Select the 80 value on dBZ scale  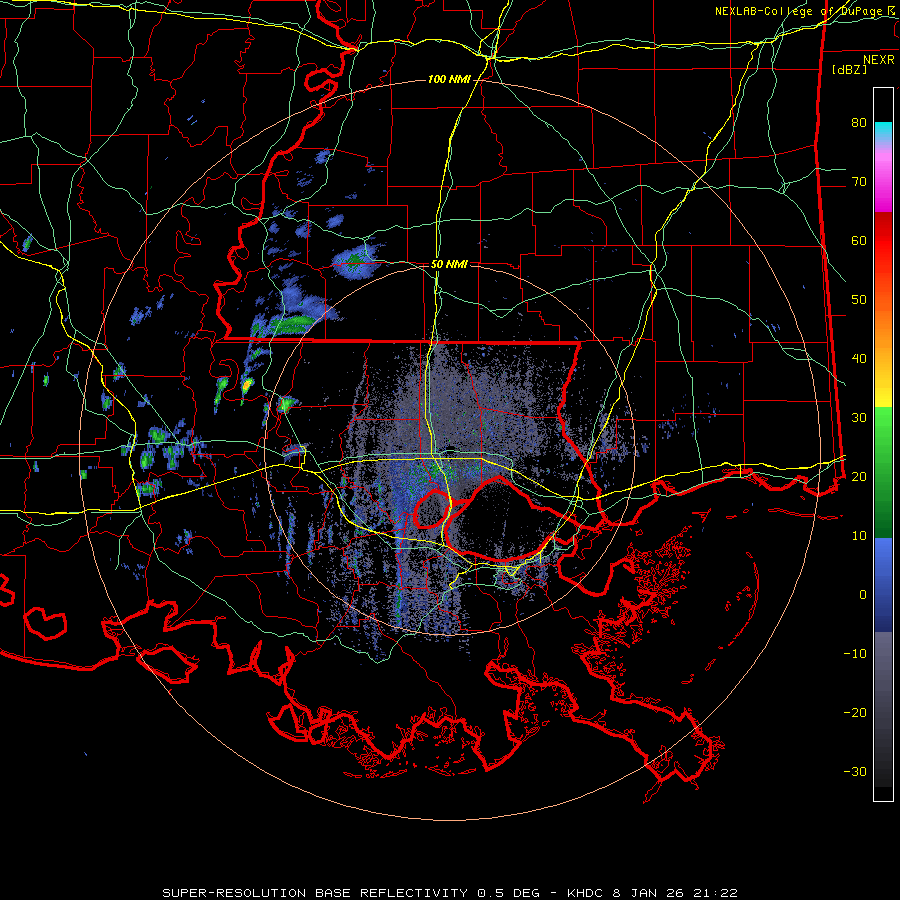coord(859,123)
